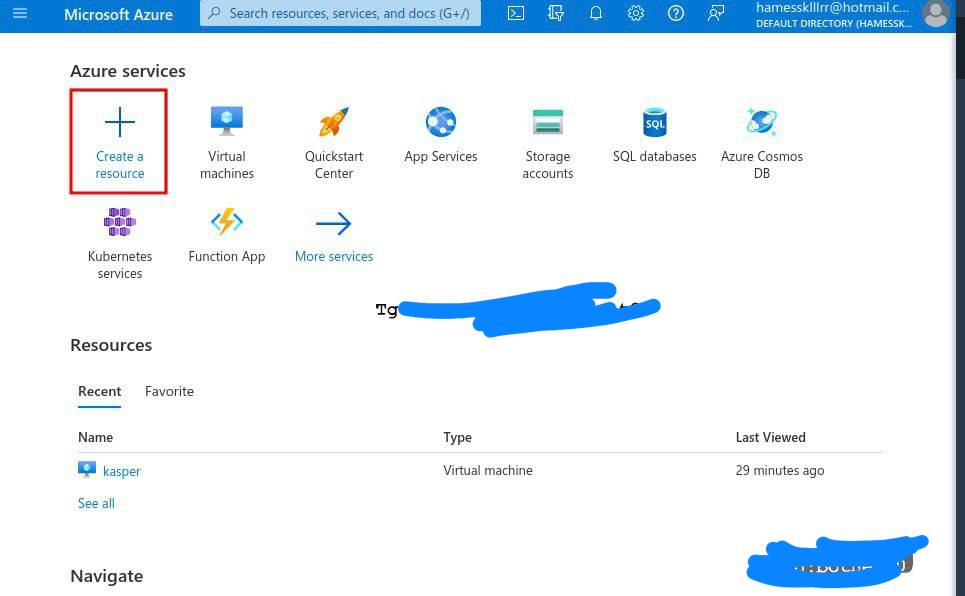Open Cloud Shell from the top bar

tap(516, 14)
